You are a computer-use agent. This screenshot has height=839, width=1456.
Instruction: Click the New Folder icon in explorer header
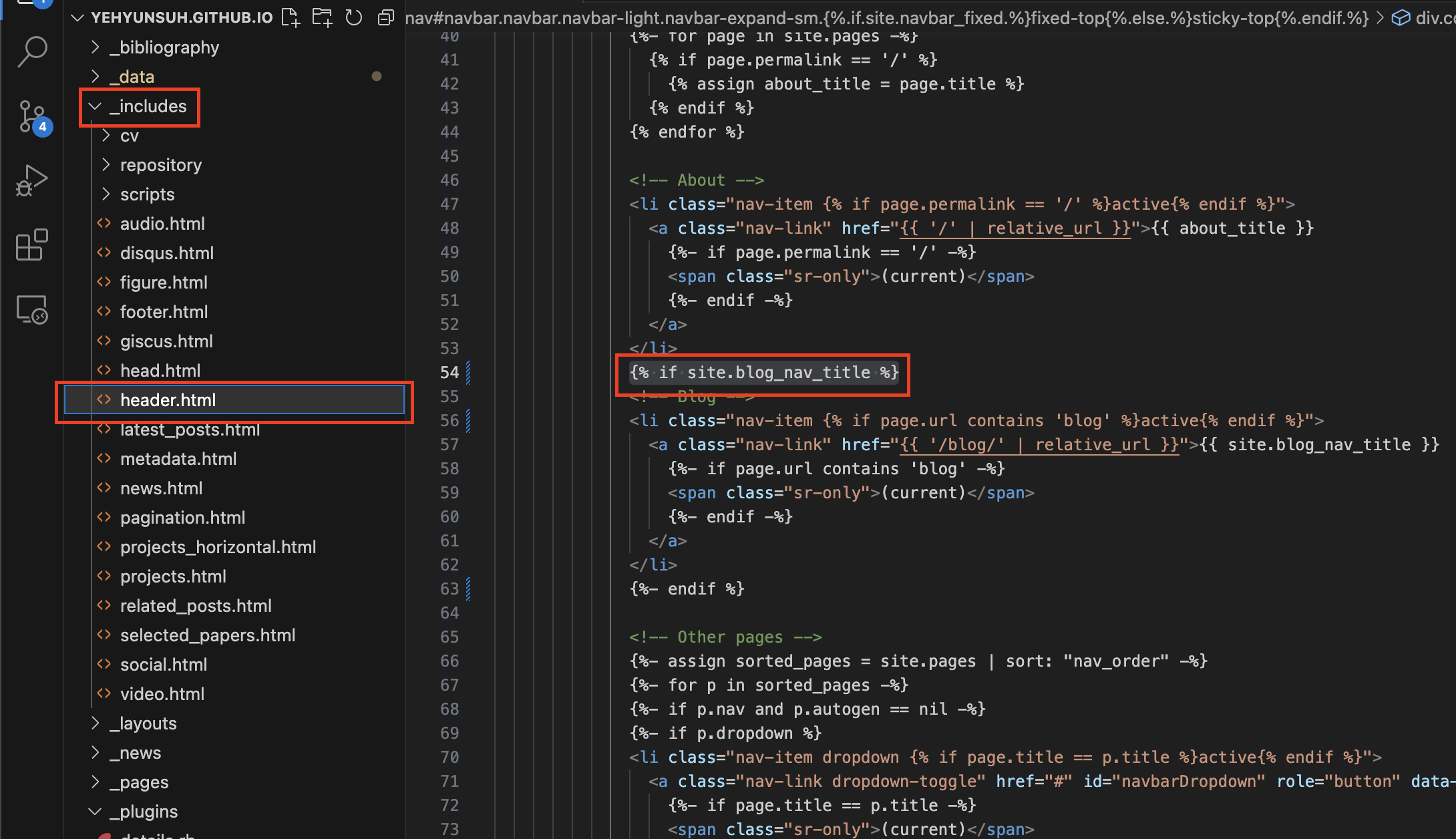pos(322,17)
